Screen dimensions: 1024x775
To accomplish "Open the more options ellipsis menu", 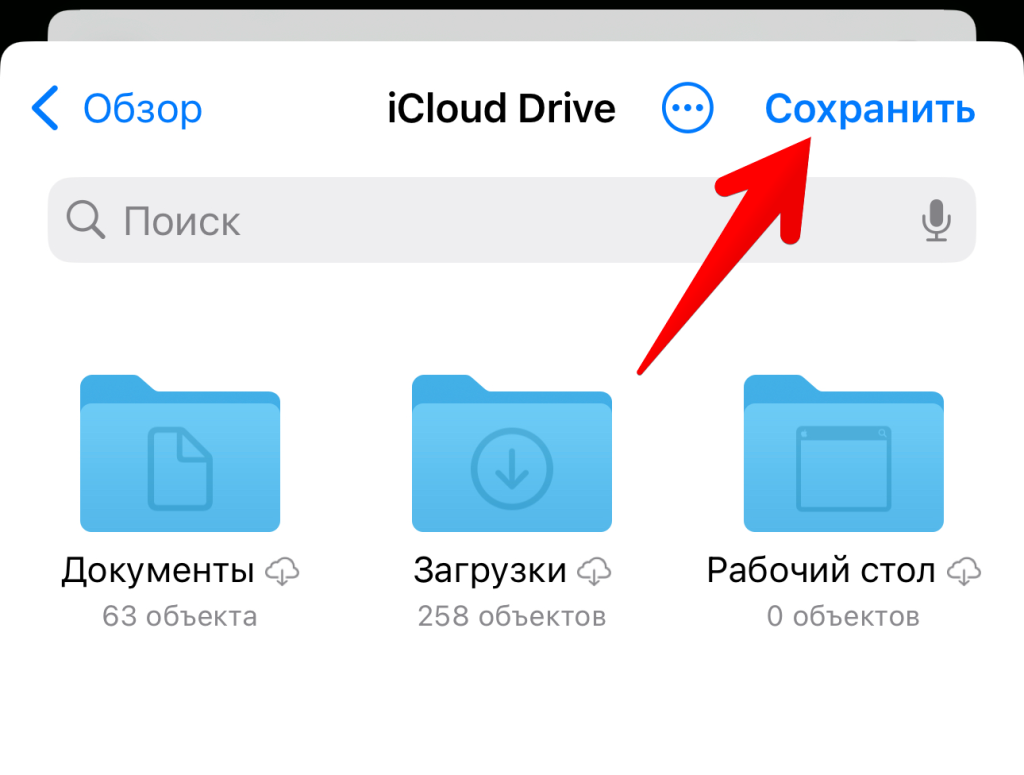I will pyautogui.click(x=687, y=108).
